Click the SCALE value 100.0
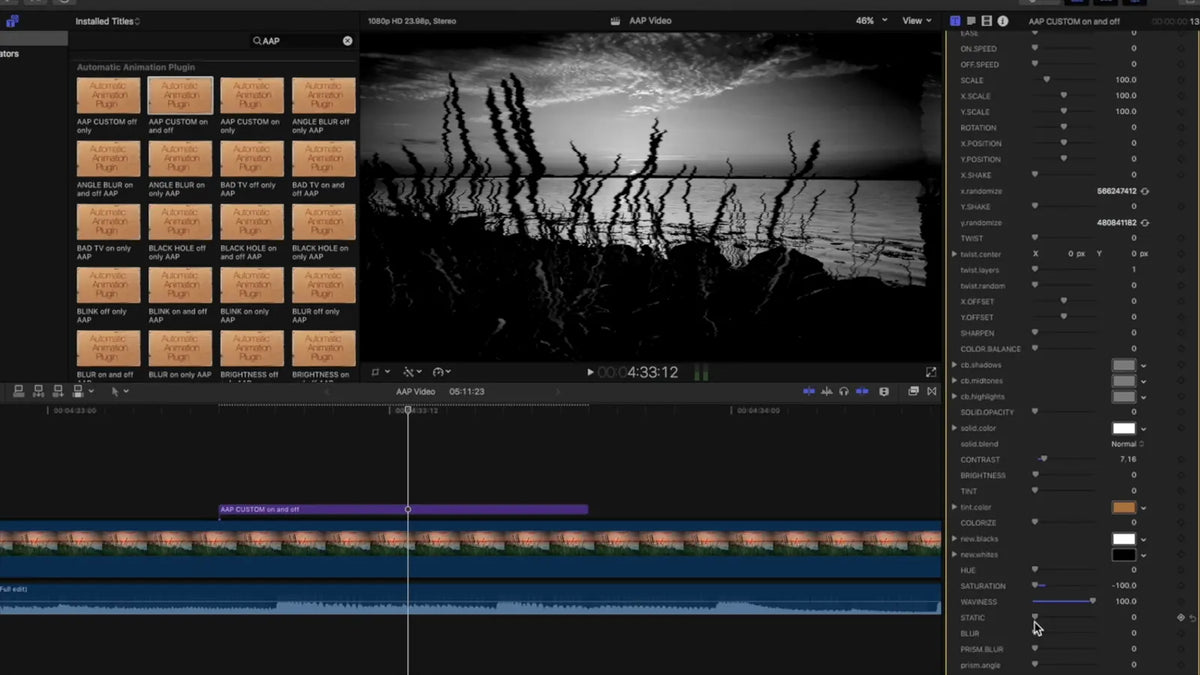This screenshot has height=675, width=1200. point(1126,80)
